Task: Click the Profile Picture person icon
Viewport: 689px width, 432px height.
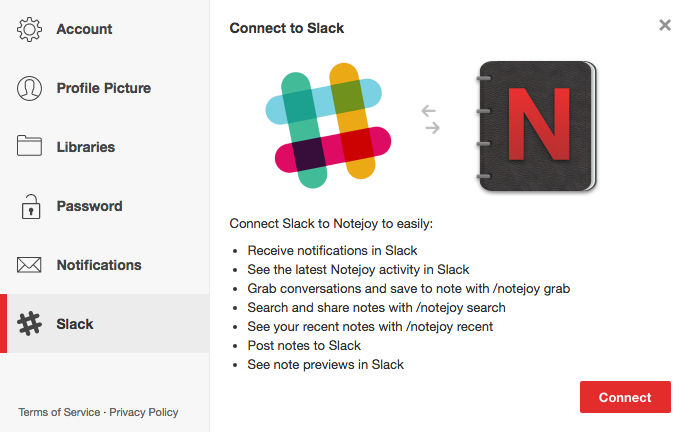Action: click(x=29, y=88)
